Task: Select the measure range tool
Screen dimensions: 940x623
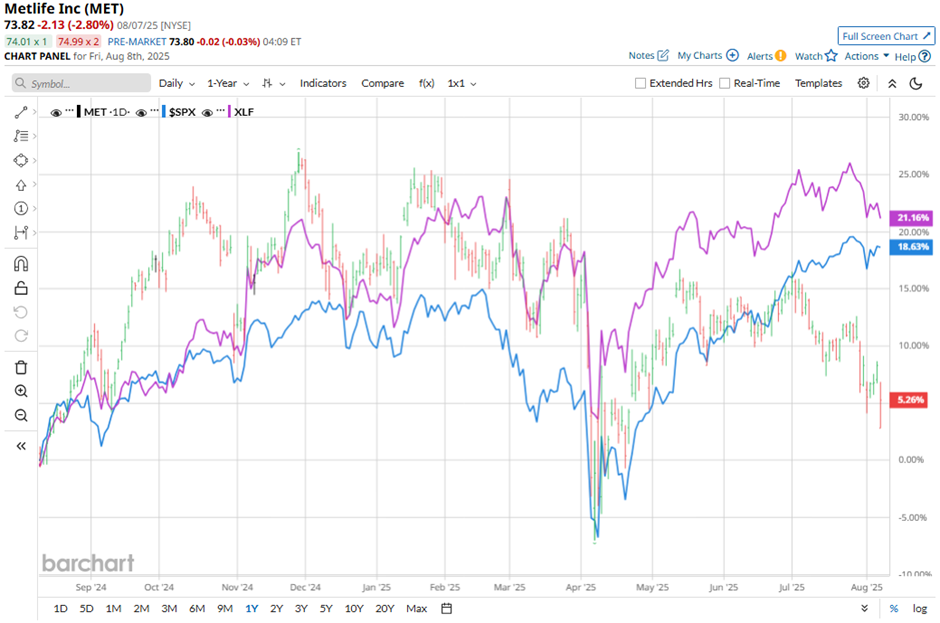Action: [21, 233]
